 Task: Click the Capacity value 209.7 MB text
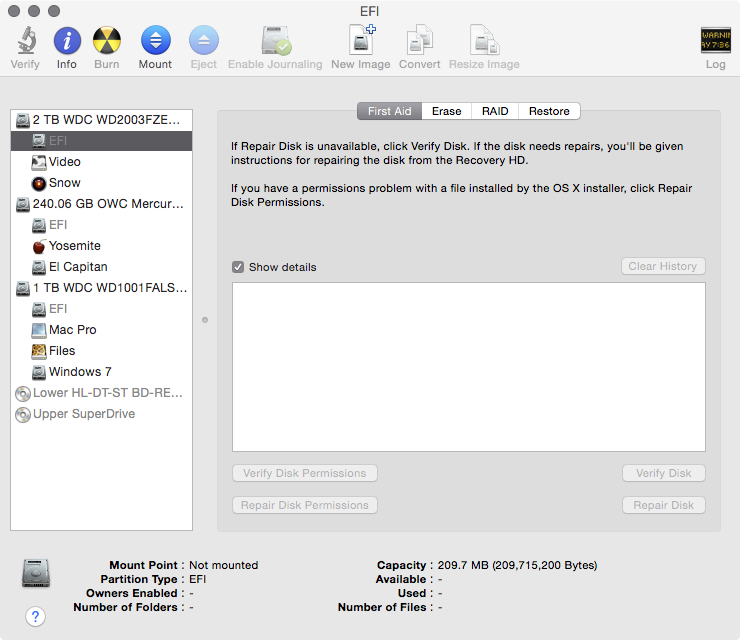[x=517, y=565]
